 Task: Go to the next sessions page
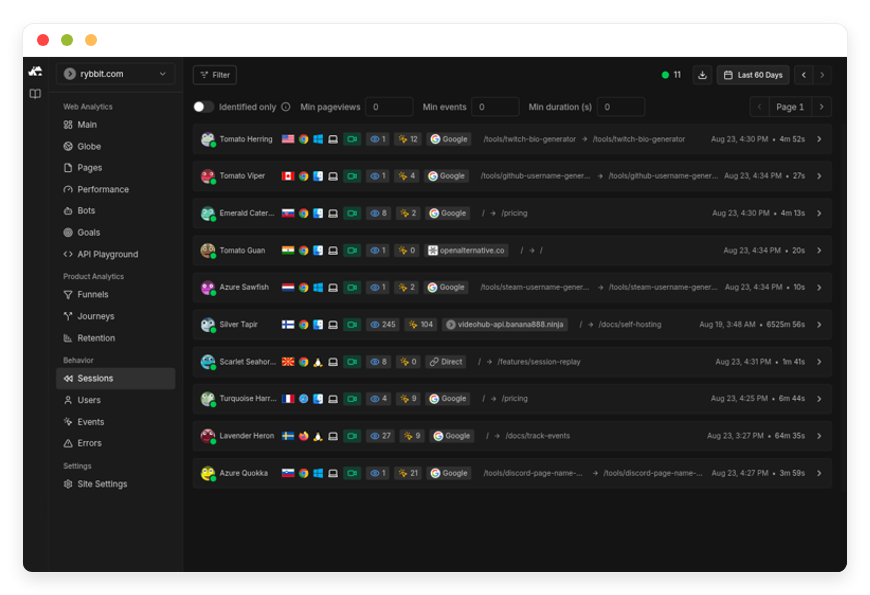822,107
